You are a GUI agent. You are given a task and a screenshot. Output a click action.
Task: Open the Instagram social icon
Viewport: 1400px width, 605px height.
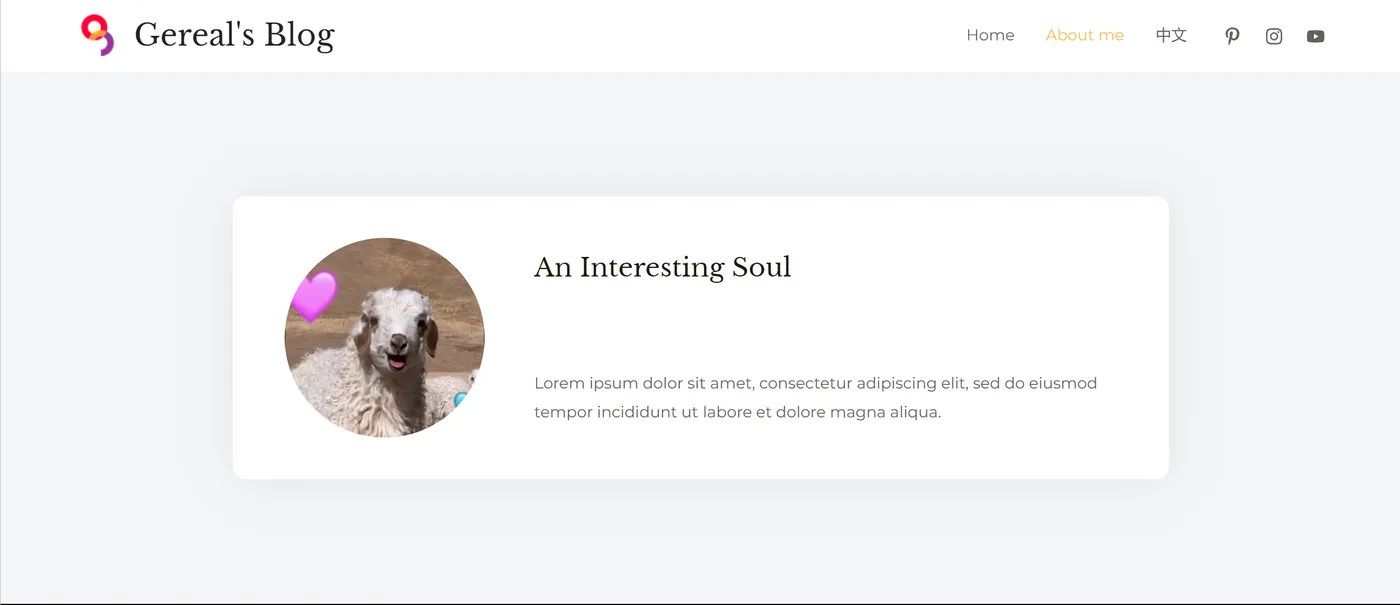[x=1274, y=36]
